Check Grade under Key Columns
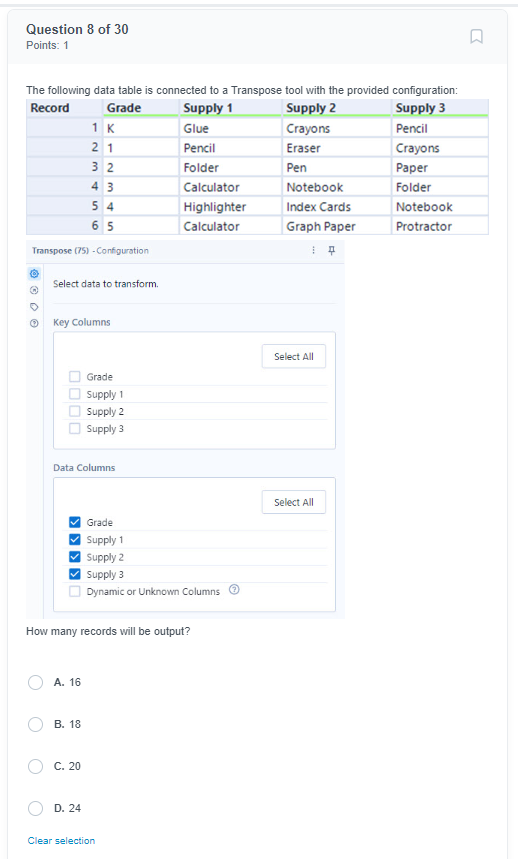This screenshot has width=518, height=859. (74, 376)
